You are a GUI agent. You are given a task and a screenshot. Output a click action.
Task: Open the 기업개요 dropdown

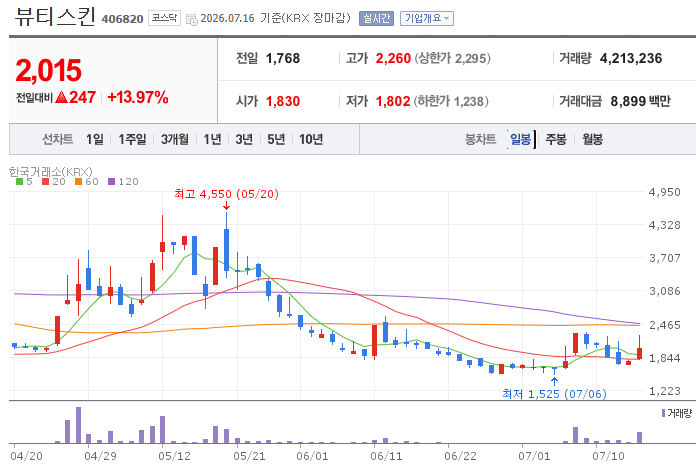427,18
